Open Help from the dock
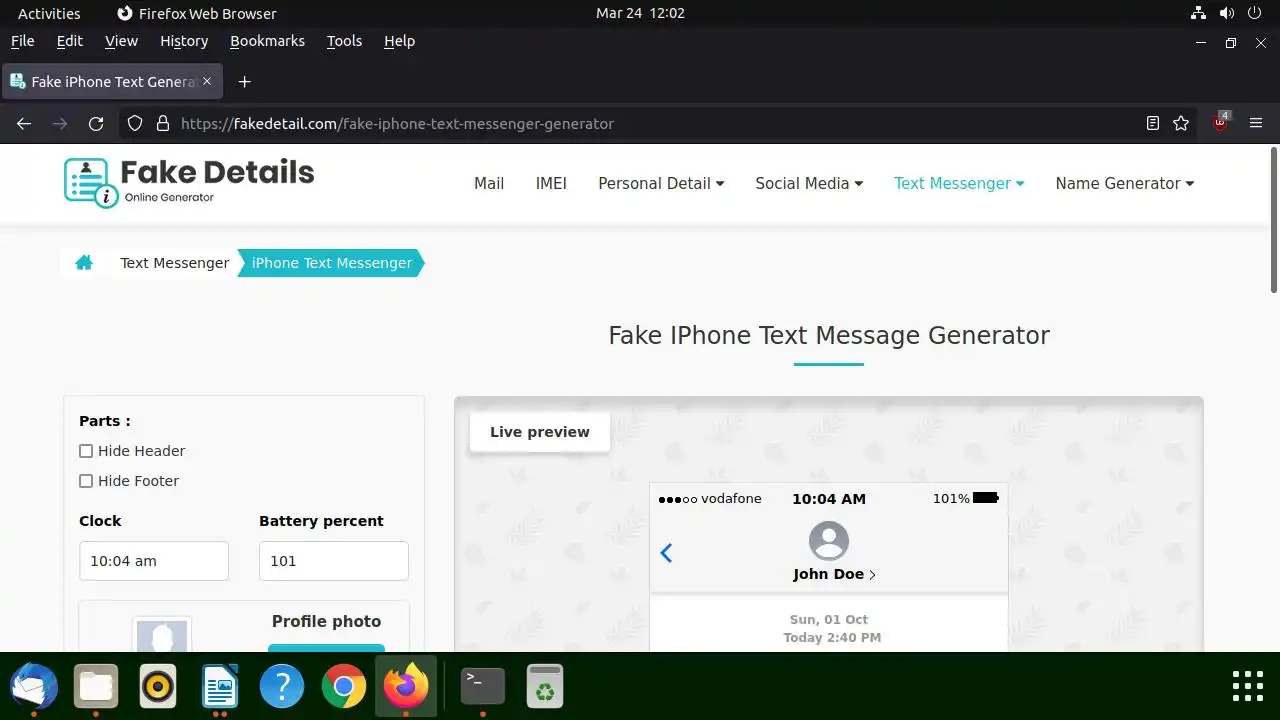This screenshot has height=720, width=1280. [282, 687]
